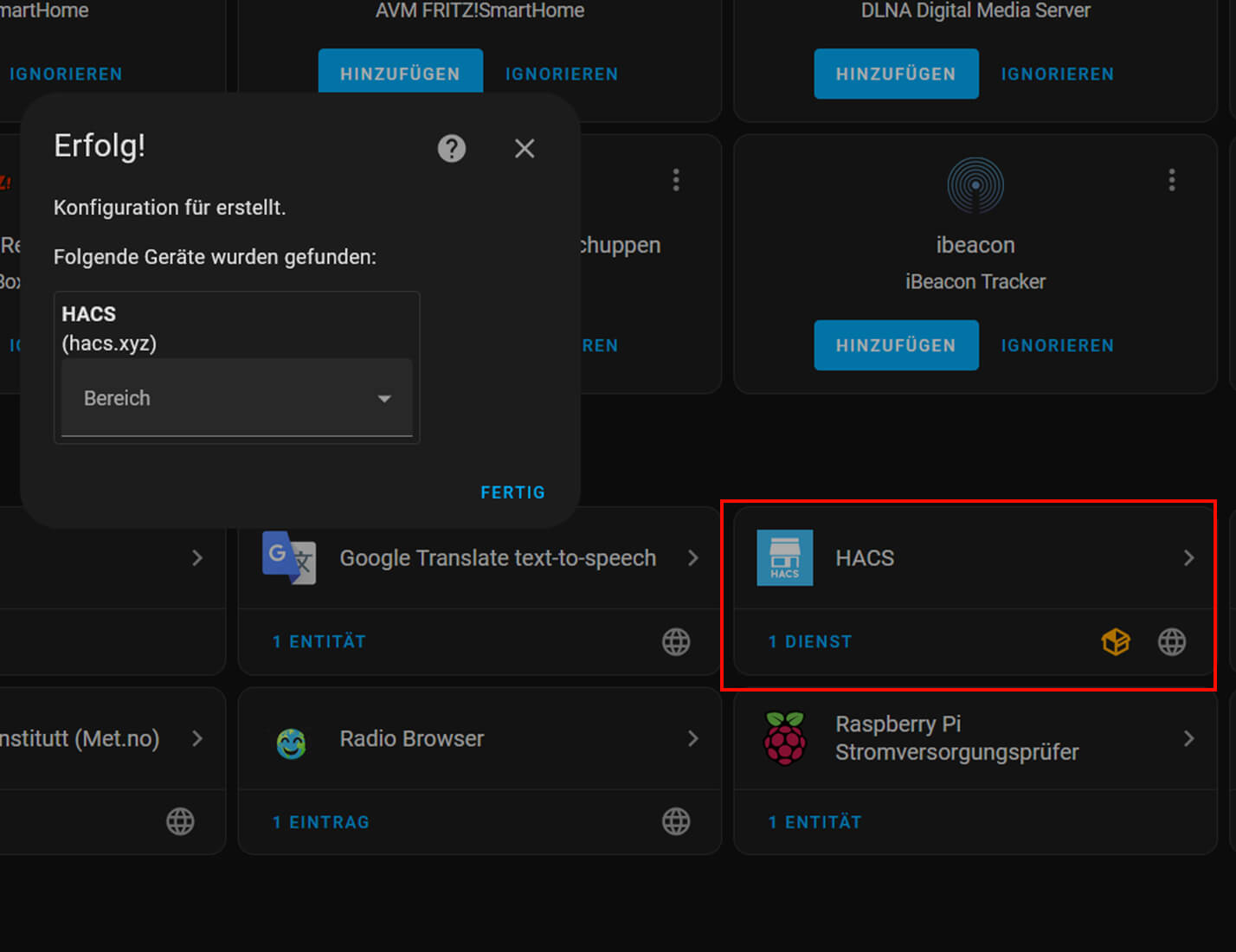The image size is (1236, 952).
Task: Close the Erfolg dialog with the X
Action: click(x=525, y=148)
